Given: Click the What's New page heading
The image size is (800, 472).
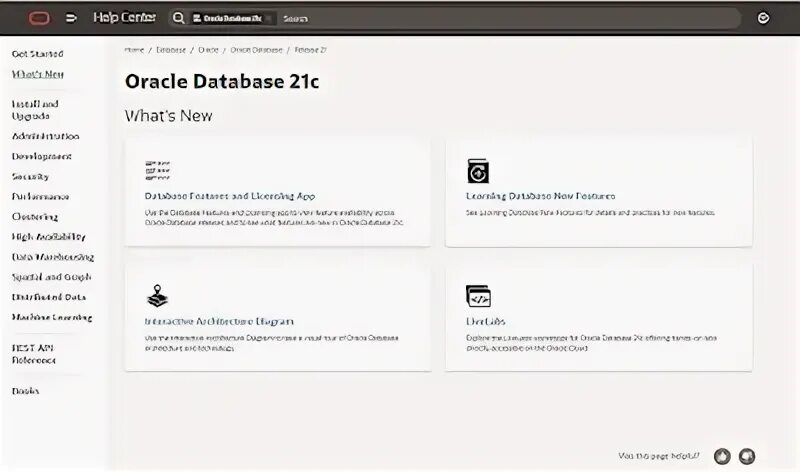Looking at the screenshot, I should coord(168,116).
